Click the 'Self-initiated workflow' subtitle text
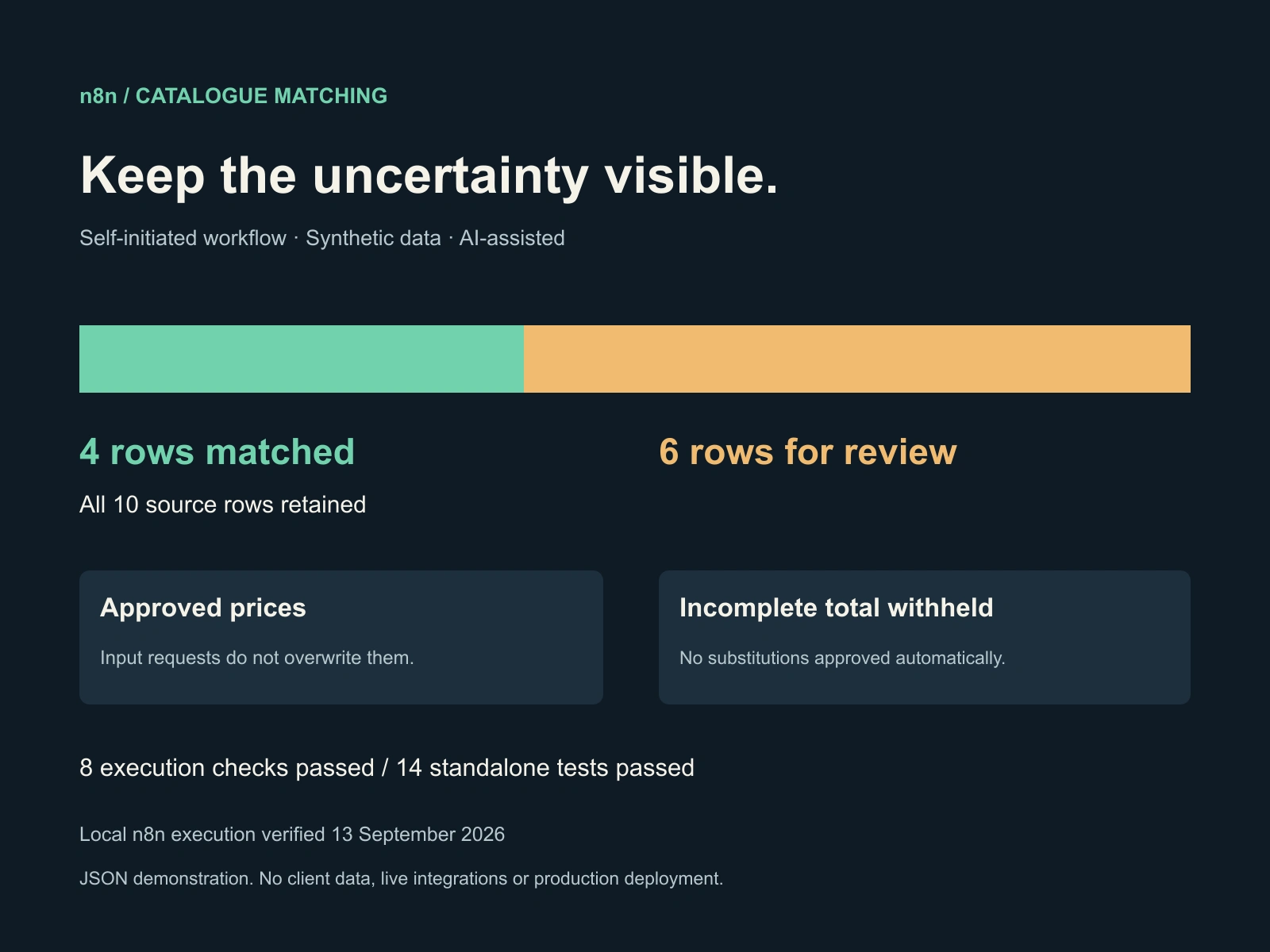The width and height of the screenshot is (1270, 952). tap(183, 238)
